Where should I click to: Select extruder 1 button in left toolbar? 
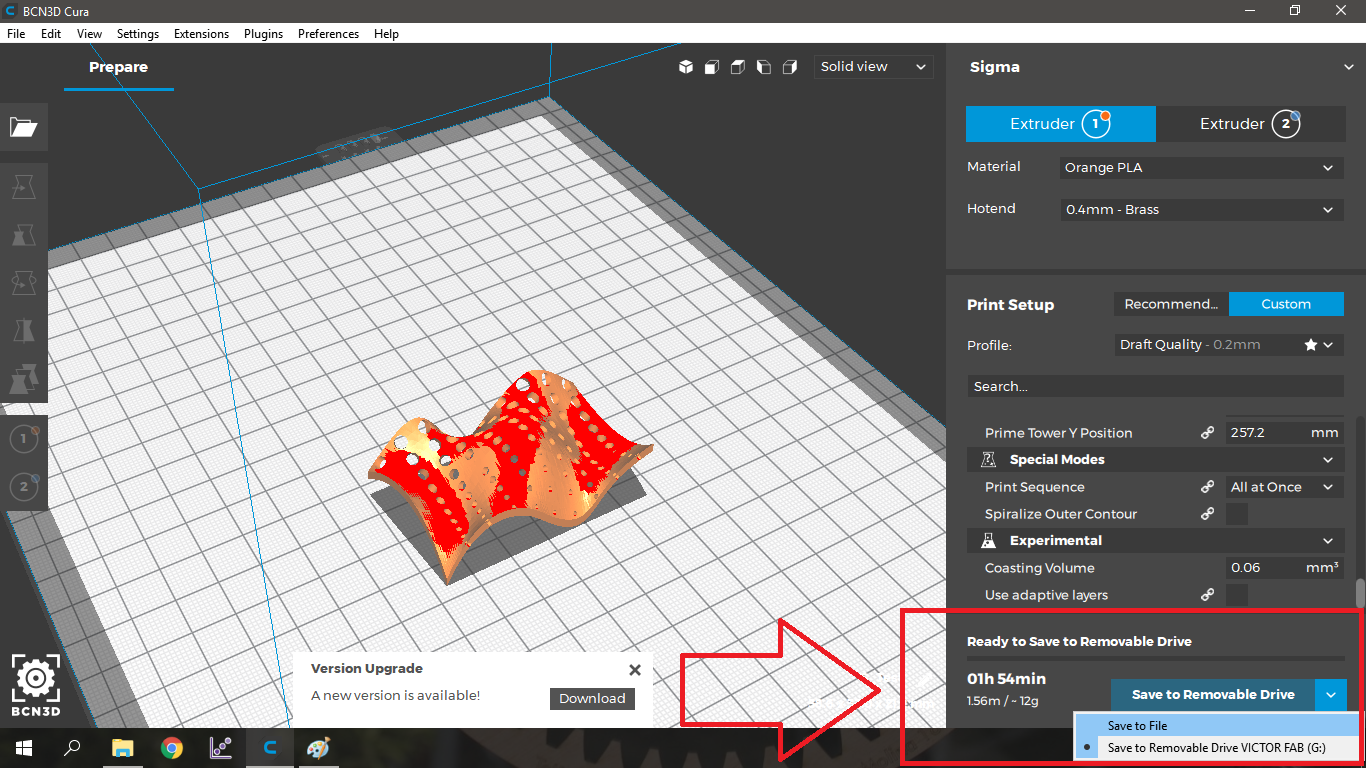[x=23, y=439]
